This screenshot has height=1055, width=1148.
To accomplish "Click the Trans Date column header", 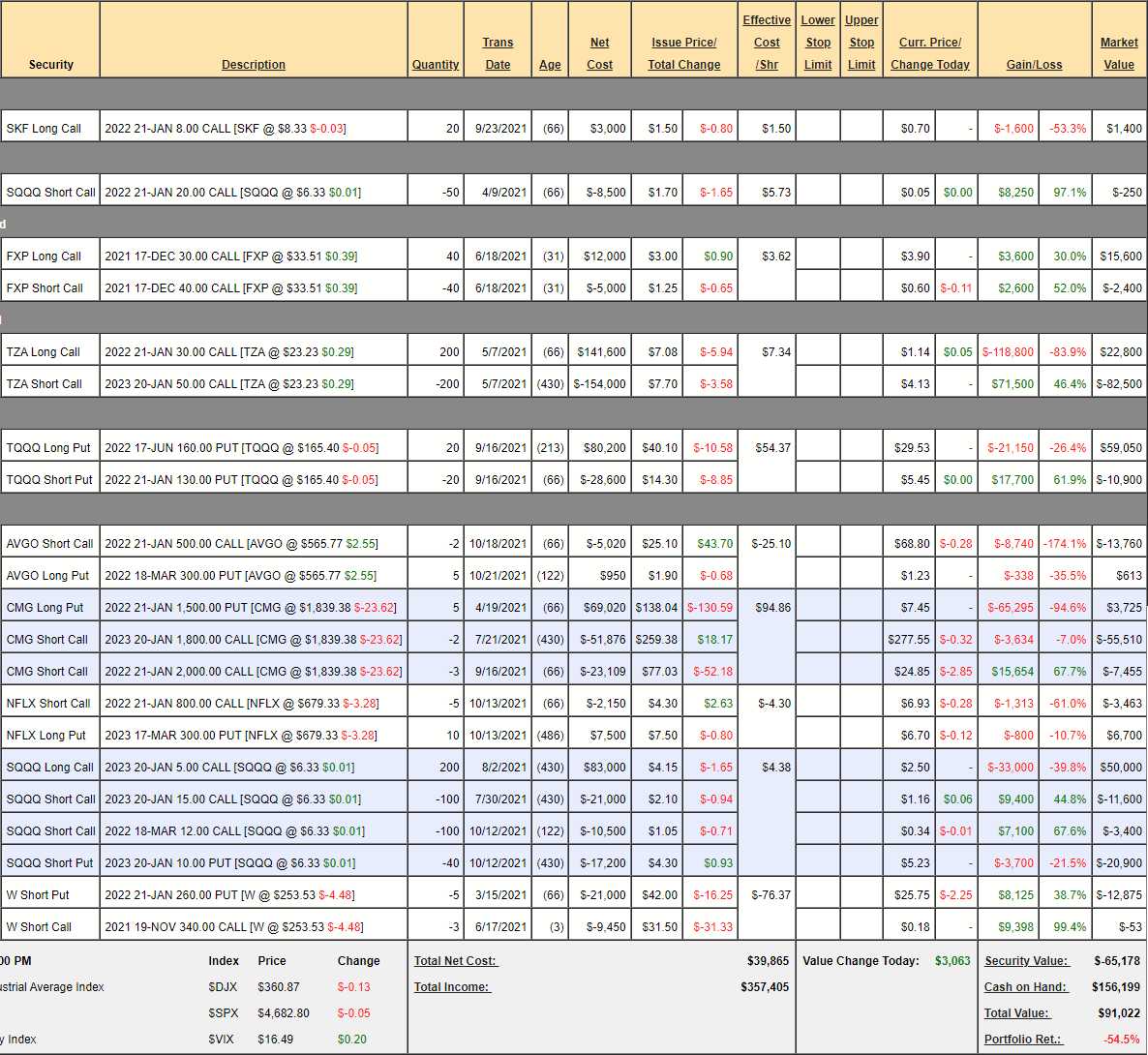I will 498,53.
